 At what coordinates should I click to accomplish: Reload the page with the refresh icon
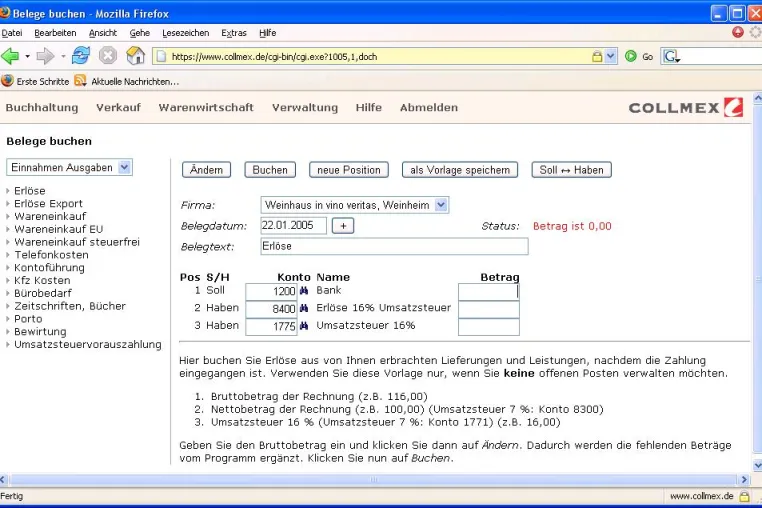click(81, 56)
